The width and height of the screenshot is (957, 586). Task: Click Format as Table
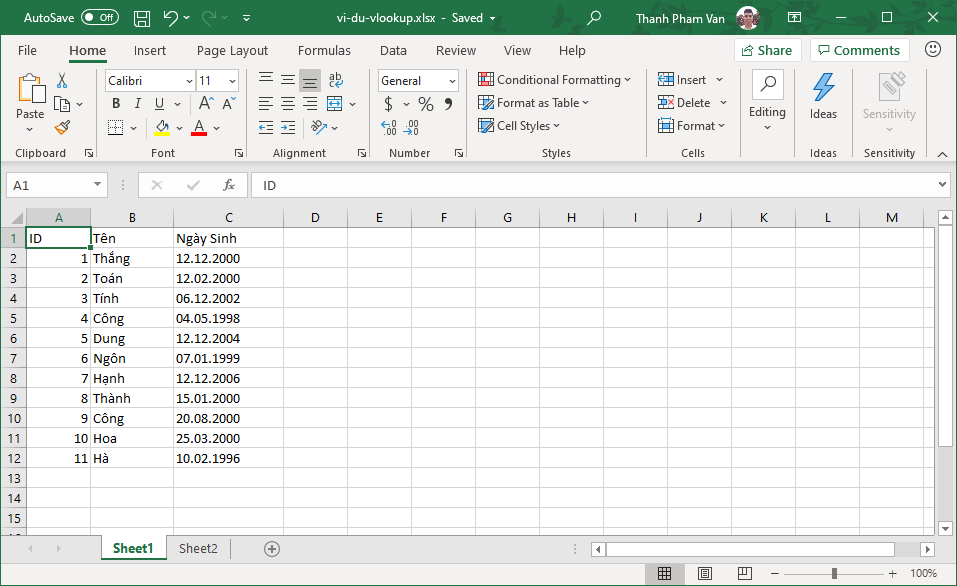pyautogui.click(x=533, y=103)
